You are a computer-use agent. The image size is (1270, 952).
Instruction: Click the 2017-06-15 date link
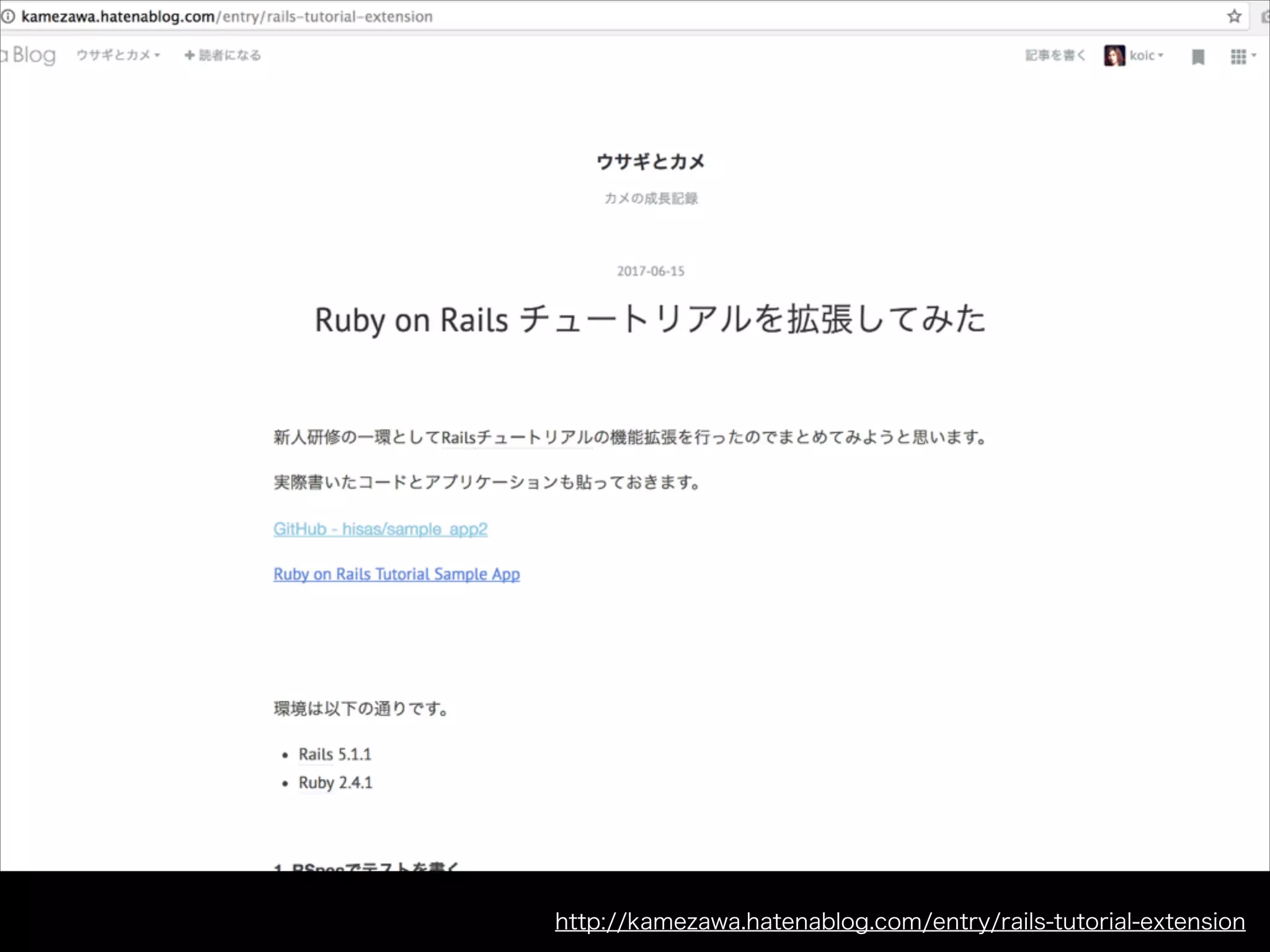tap(651, 271)
